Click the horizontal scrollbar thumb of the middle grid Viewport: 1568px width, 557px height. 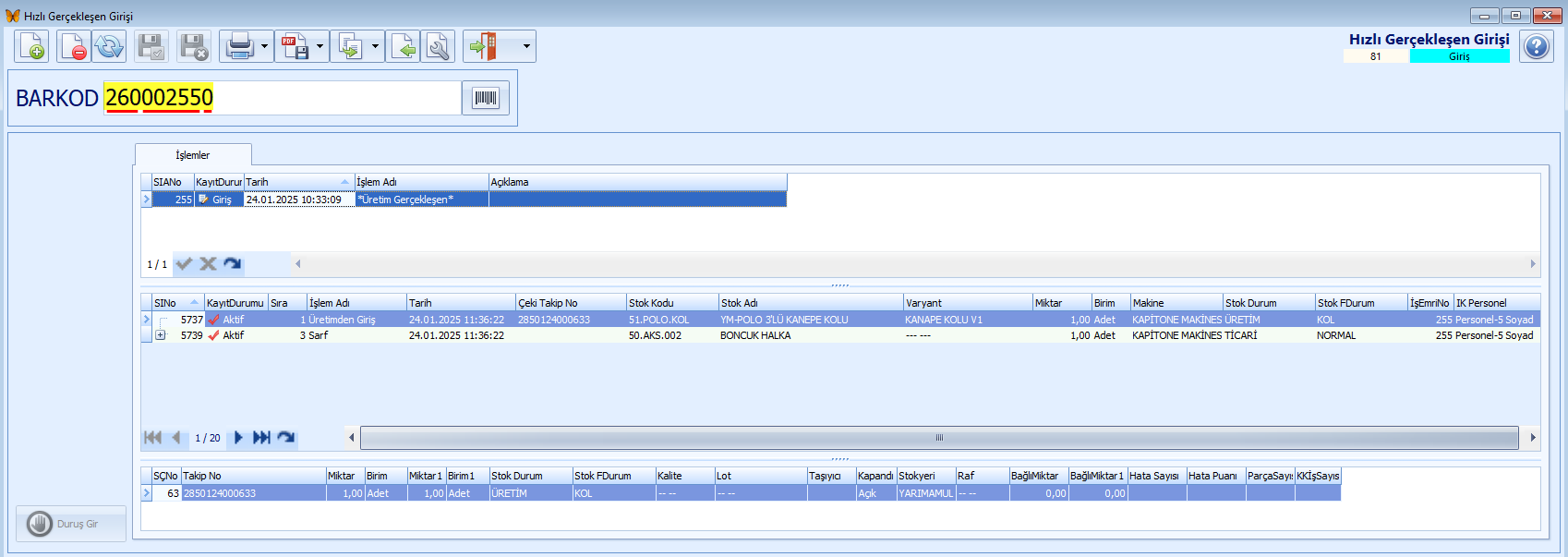click(939, 438)
